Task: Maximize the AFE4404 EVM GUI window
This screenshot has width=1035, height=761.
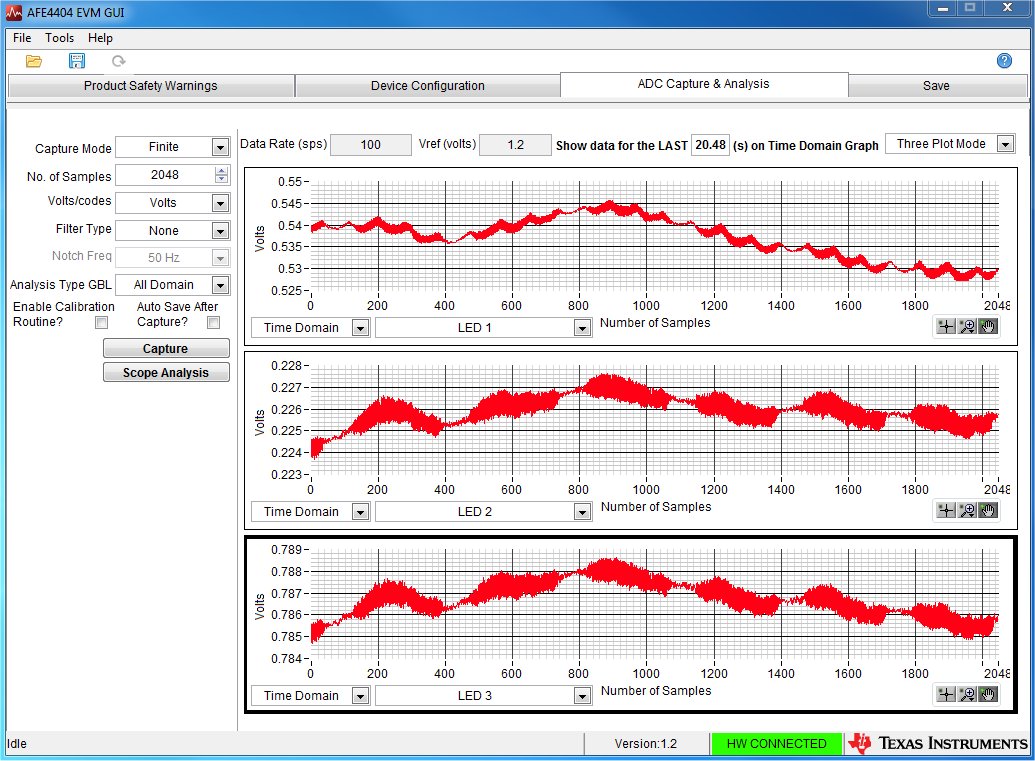Action: click(x=970, y=8)
